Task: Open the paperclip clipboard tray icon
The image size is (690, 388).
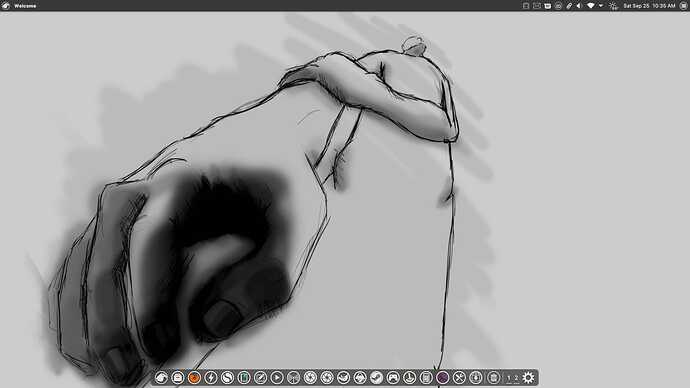Action: click(x=569, y=6)
